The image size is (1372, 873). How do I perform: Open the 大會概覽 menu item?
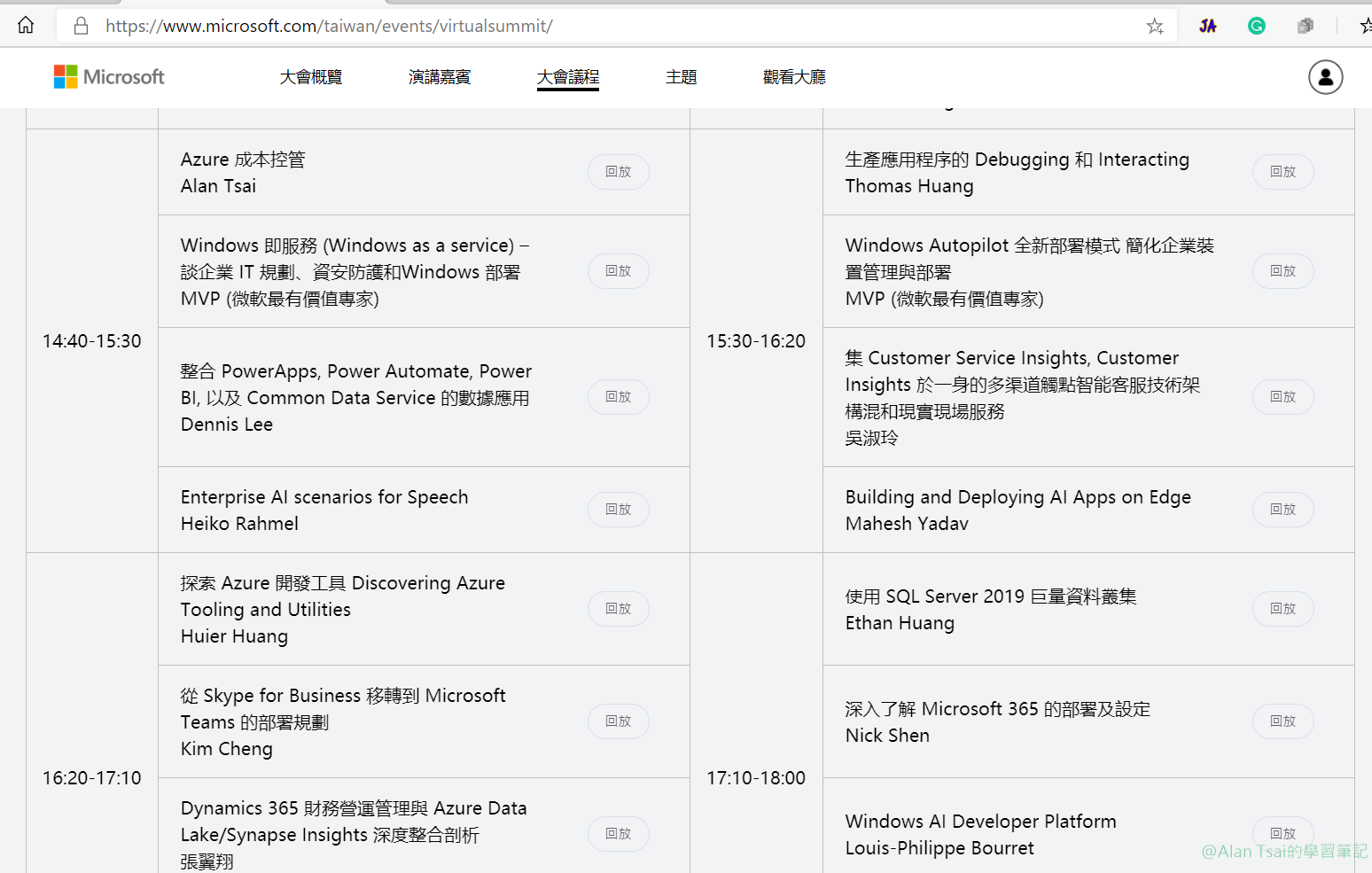[x=311, y=77]
